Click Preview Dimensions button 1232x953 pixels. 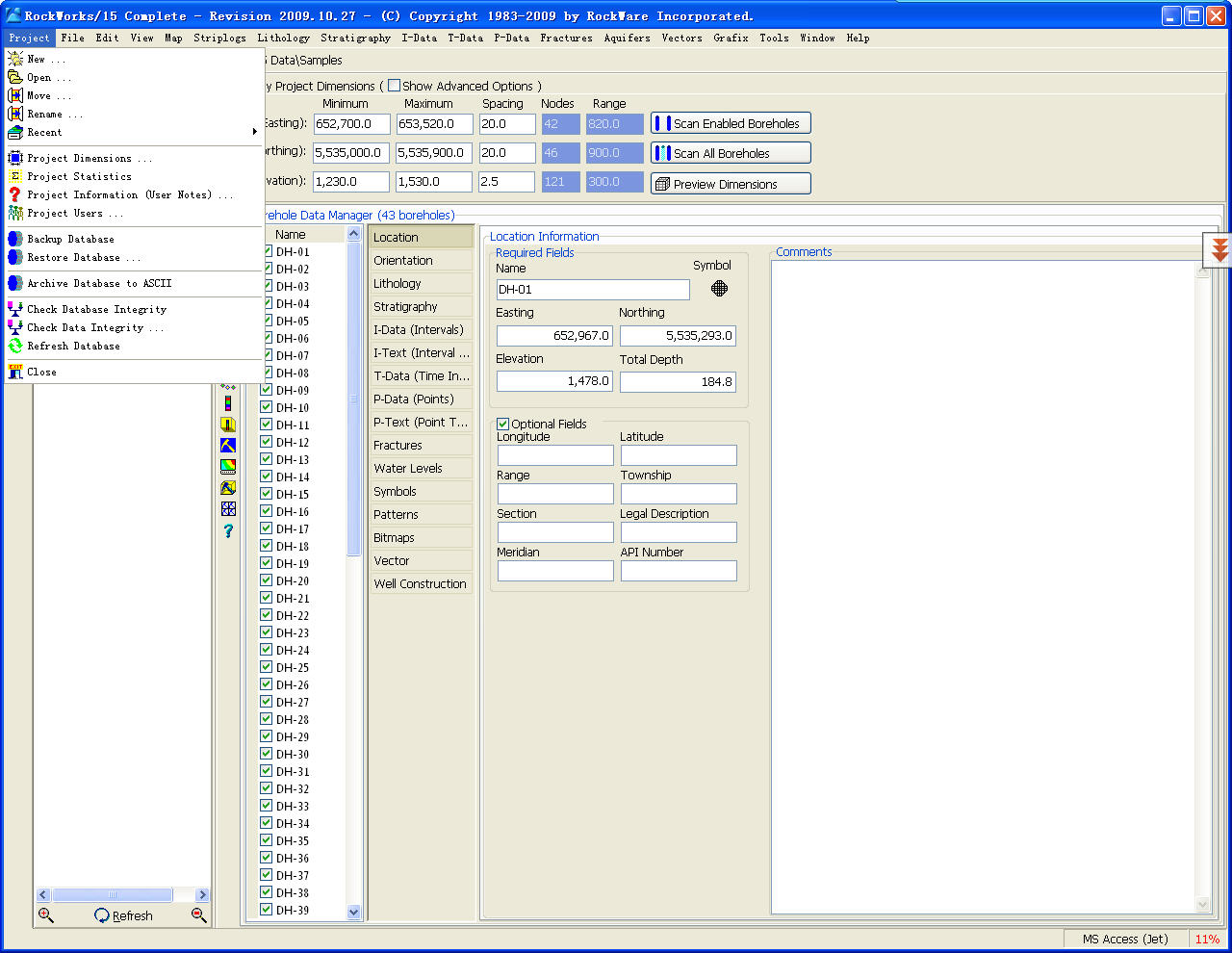point(731,184)
